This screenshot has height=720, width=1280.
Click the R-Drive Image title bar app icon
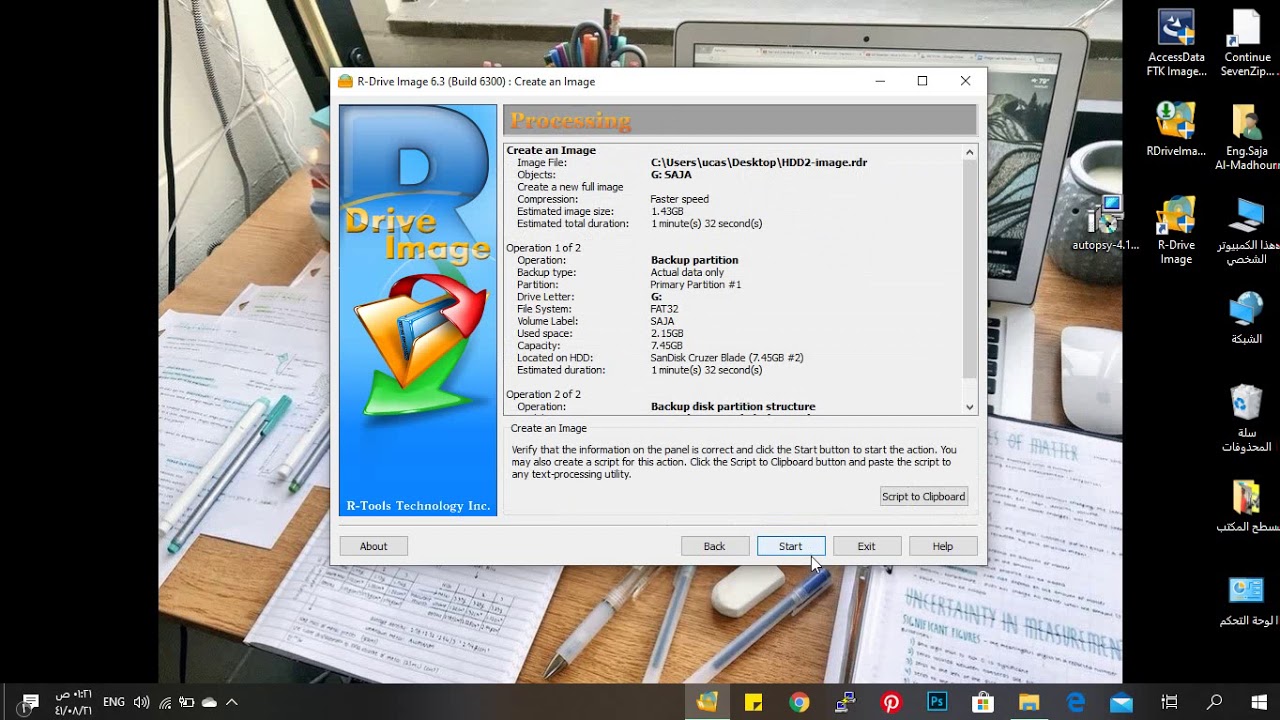[x=345, y=81]
